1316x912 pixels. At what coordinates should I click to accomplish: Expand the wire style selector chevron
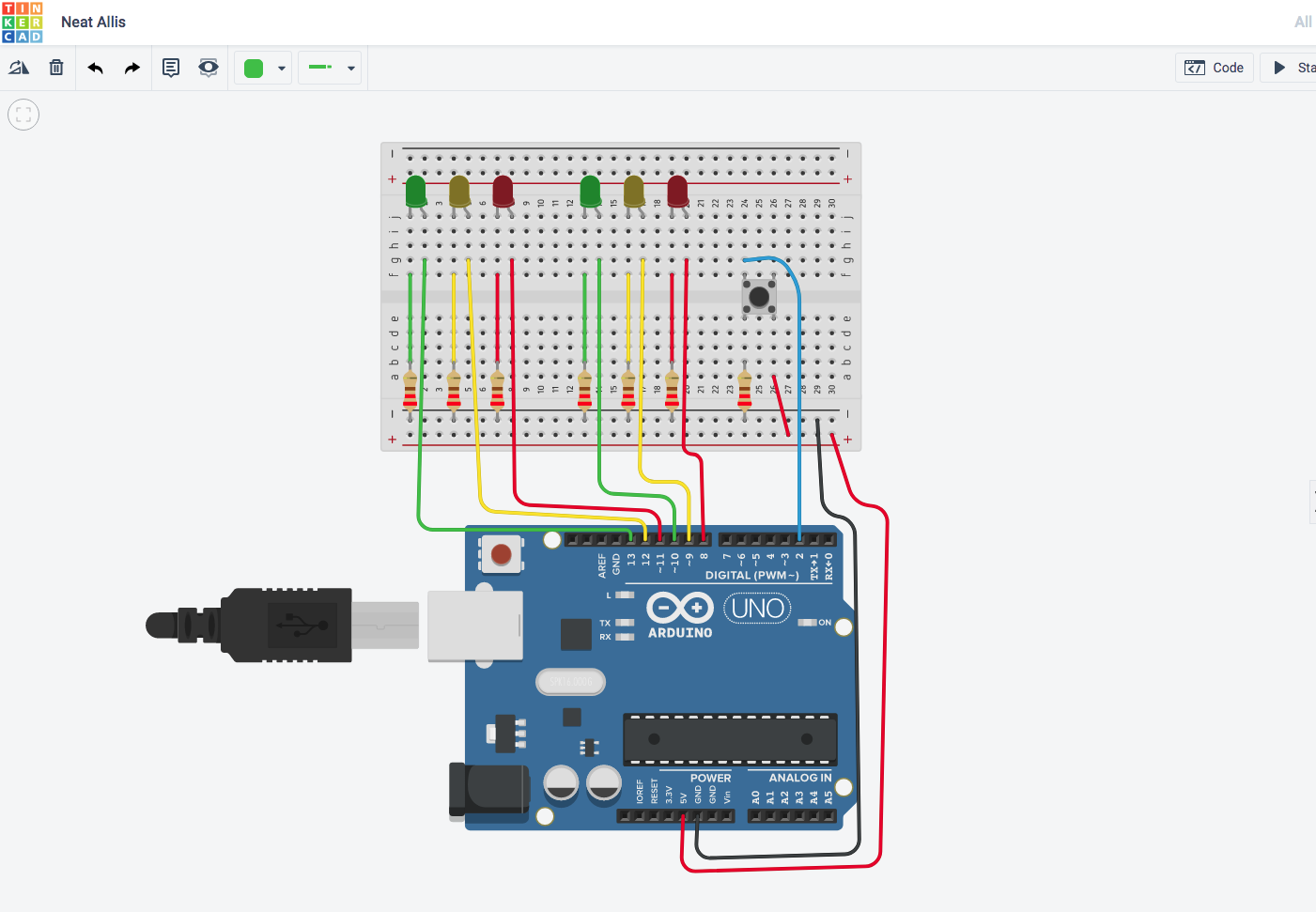(x=350, y=67)
